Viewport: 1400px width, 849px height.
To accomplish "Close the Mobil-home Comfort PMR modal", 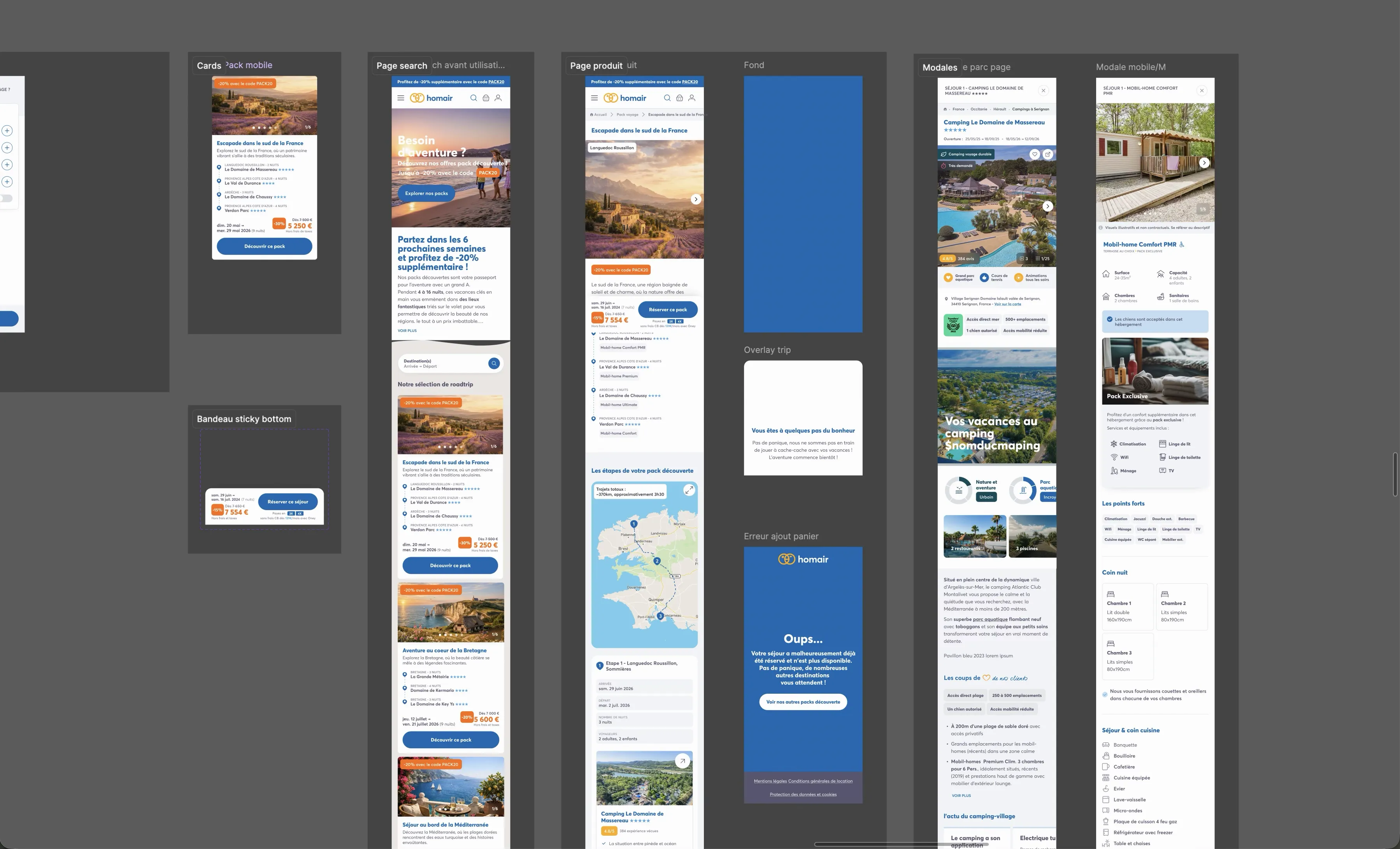I will pyautogui.click(x=1202, y=90).
